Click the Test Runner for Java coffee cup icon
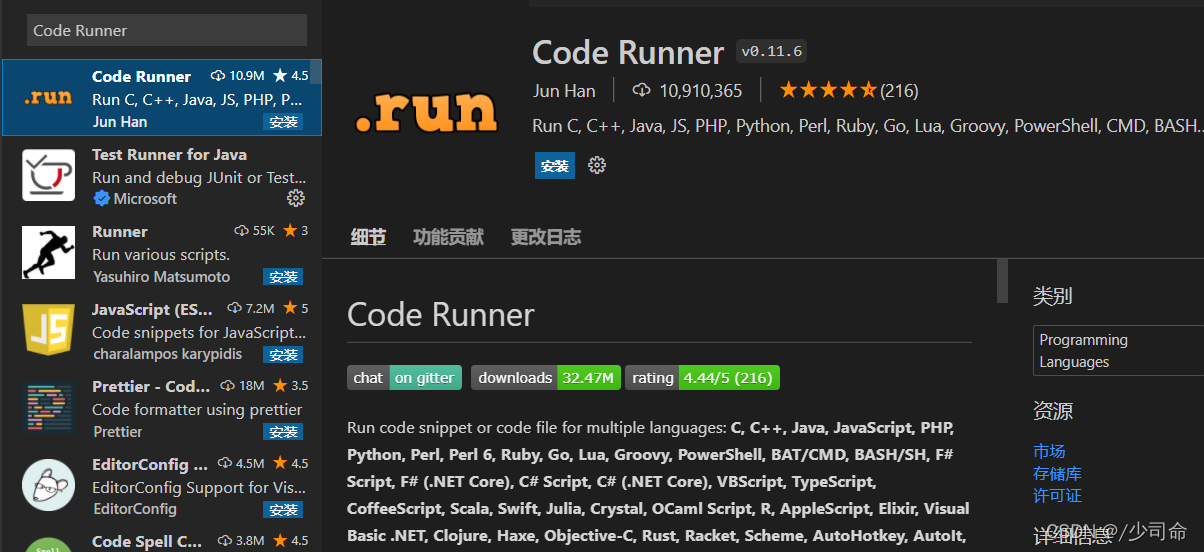The width and height of the screenshot is (1204, 552). pyautogui.click(x=48, y=175)
